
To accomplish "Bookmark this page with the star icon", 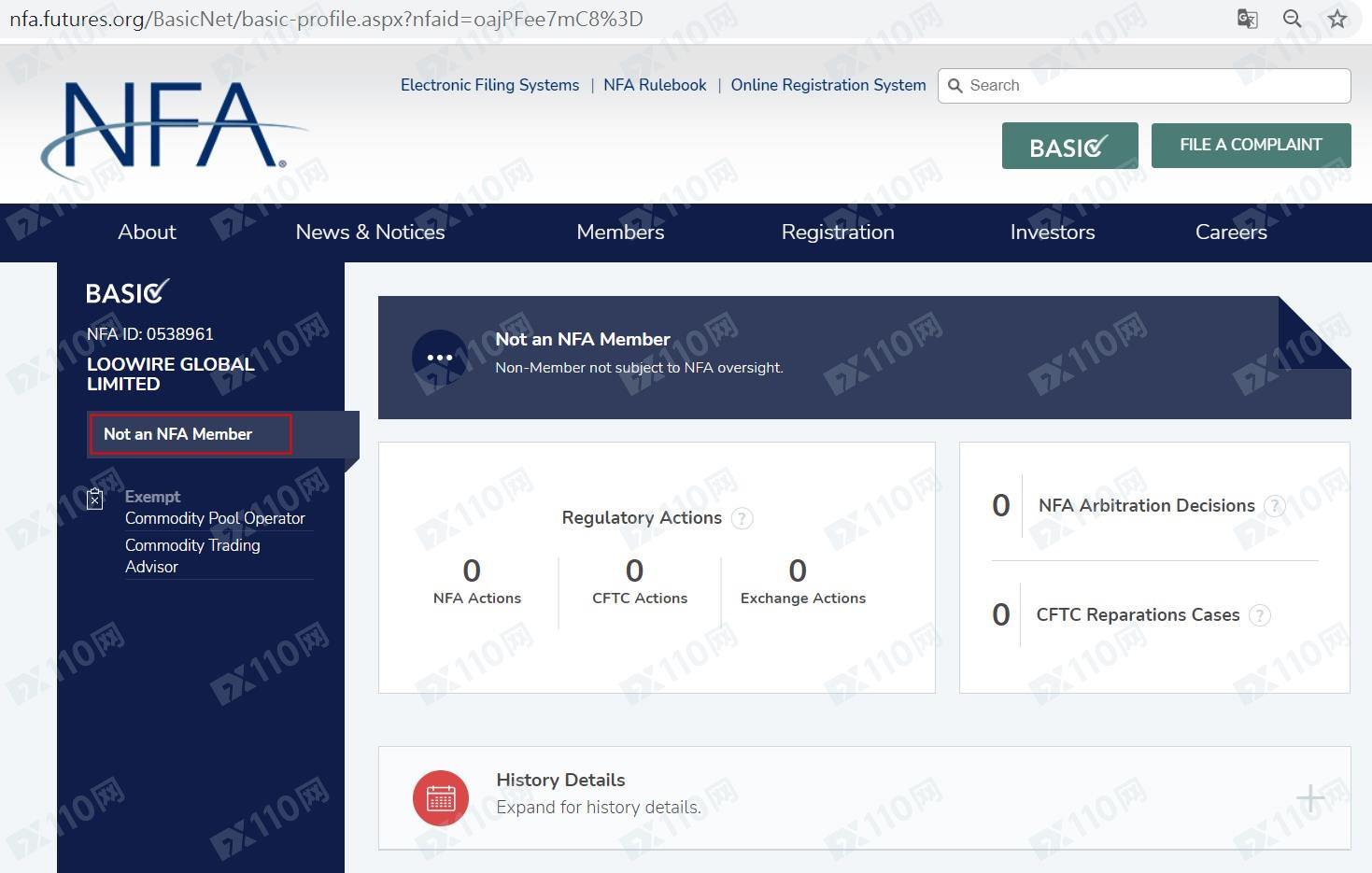I will 1337,19.
